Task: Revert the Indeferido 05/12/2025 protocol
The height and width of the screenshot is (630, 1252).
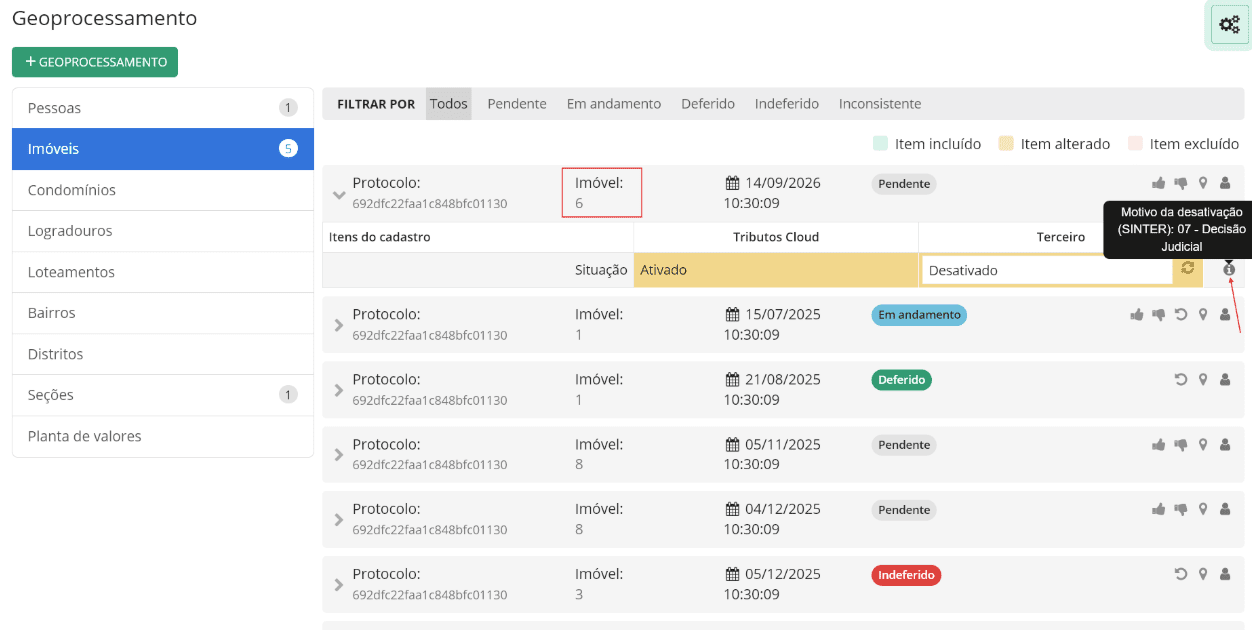Action: pyautogui.click(x=1181, y=574)
